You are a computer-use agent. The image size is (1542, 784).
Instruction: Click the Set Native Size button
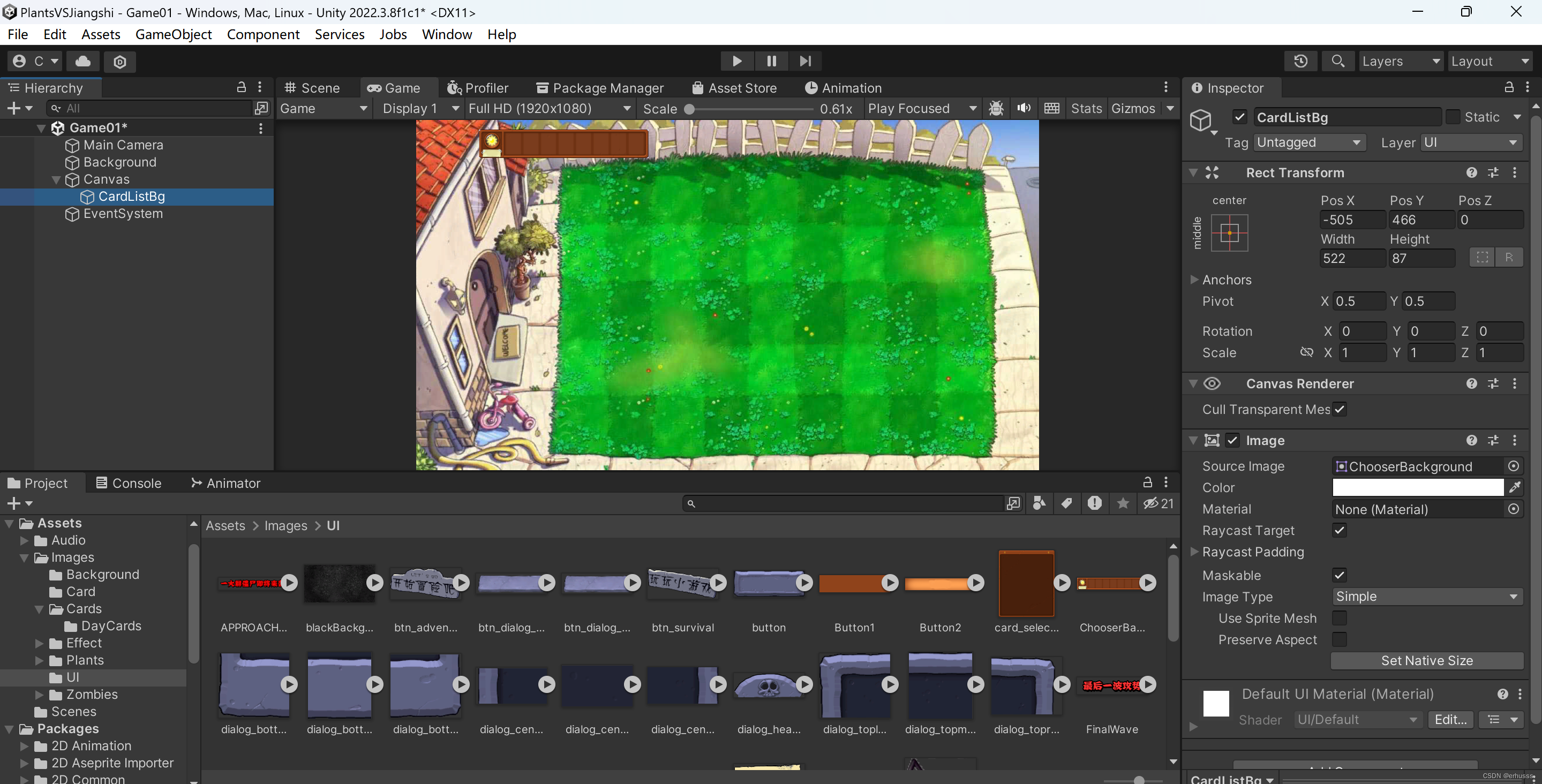pos(1426,660)
